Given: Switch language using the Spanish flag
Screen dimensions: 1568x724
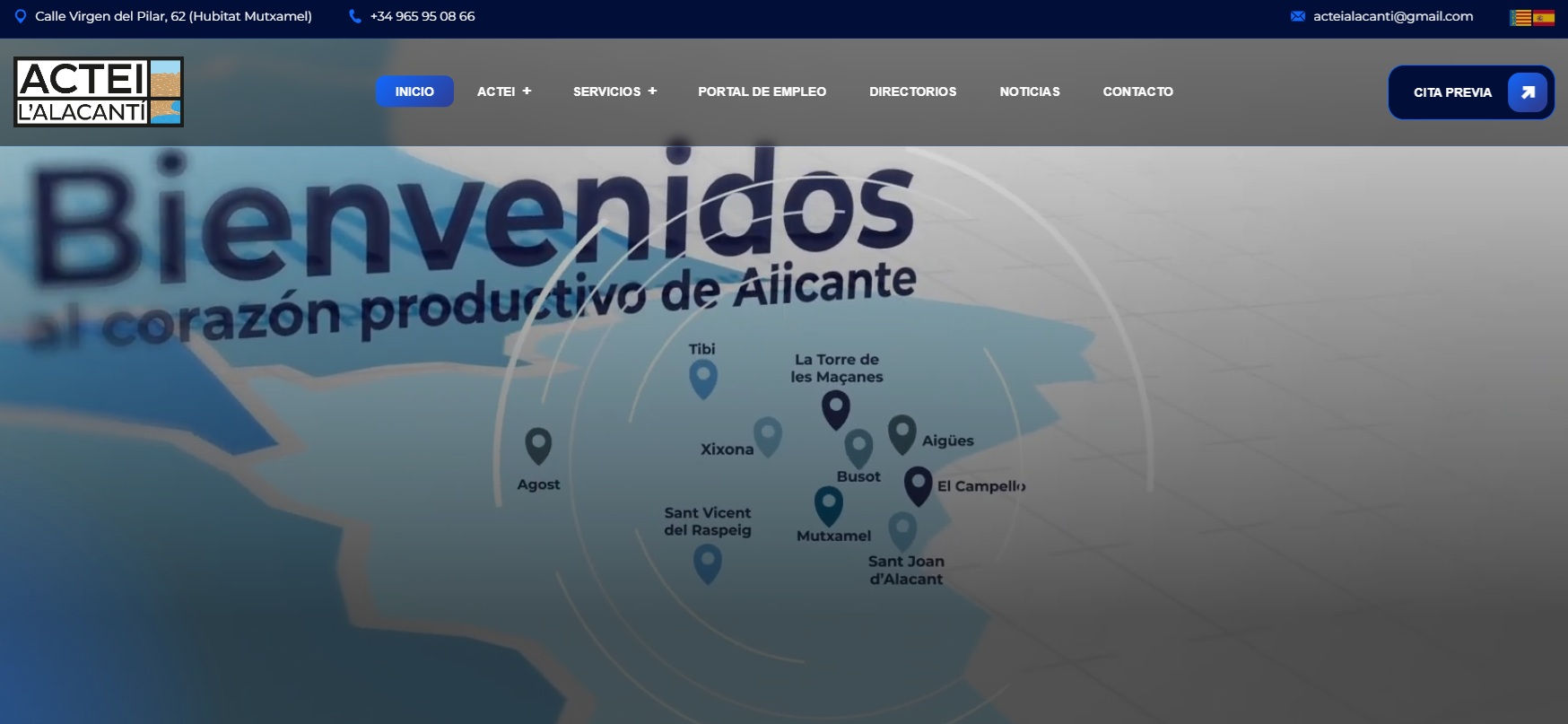Looking at the screenshot, I should (x=1544, y=18).
